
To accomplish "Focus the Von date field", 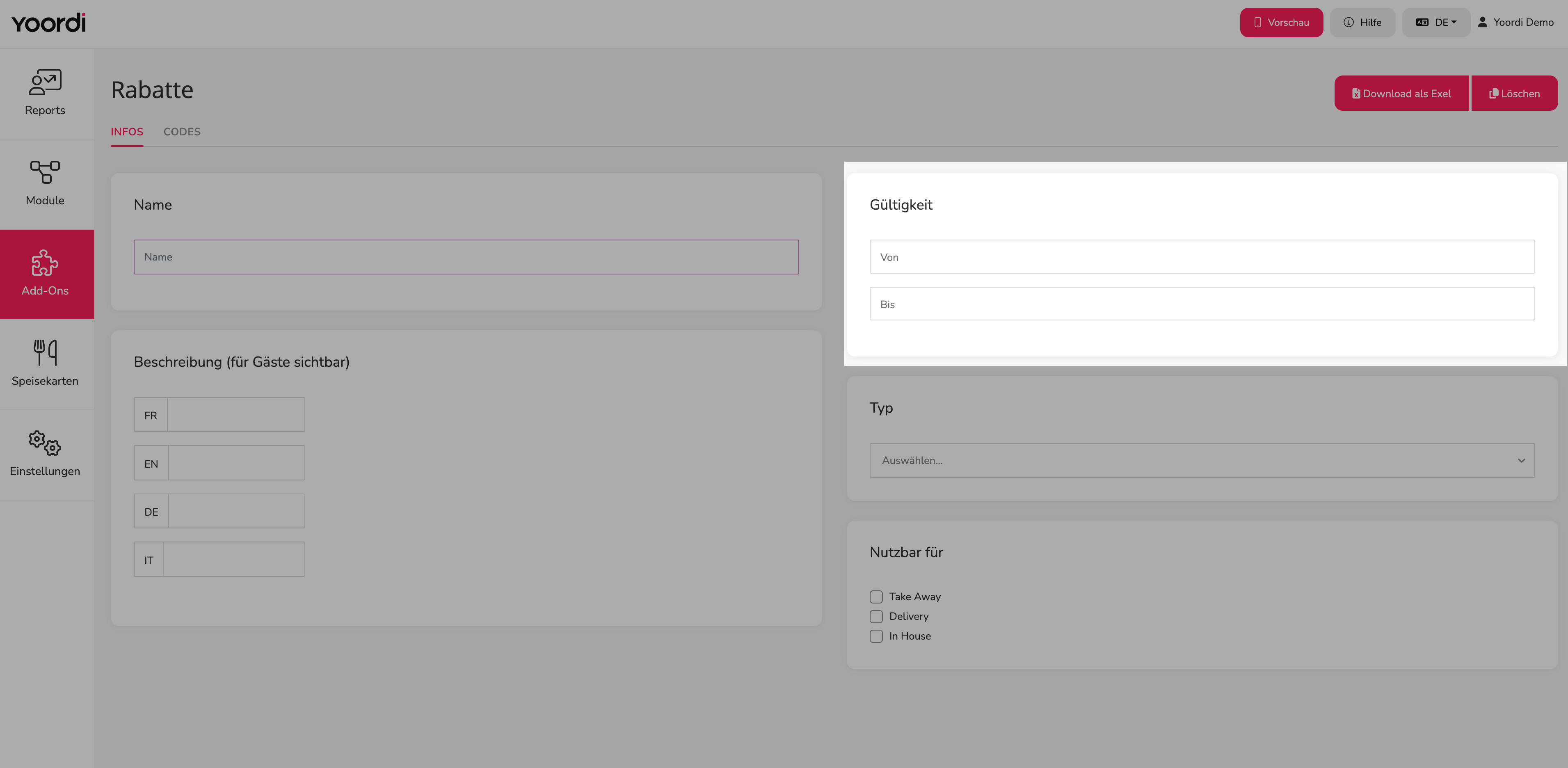I will (x=1202, y=256).
